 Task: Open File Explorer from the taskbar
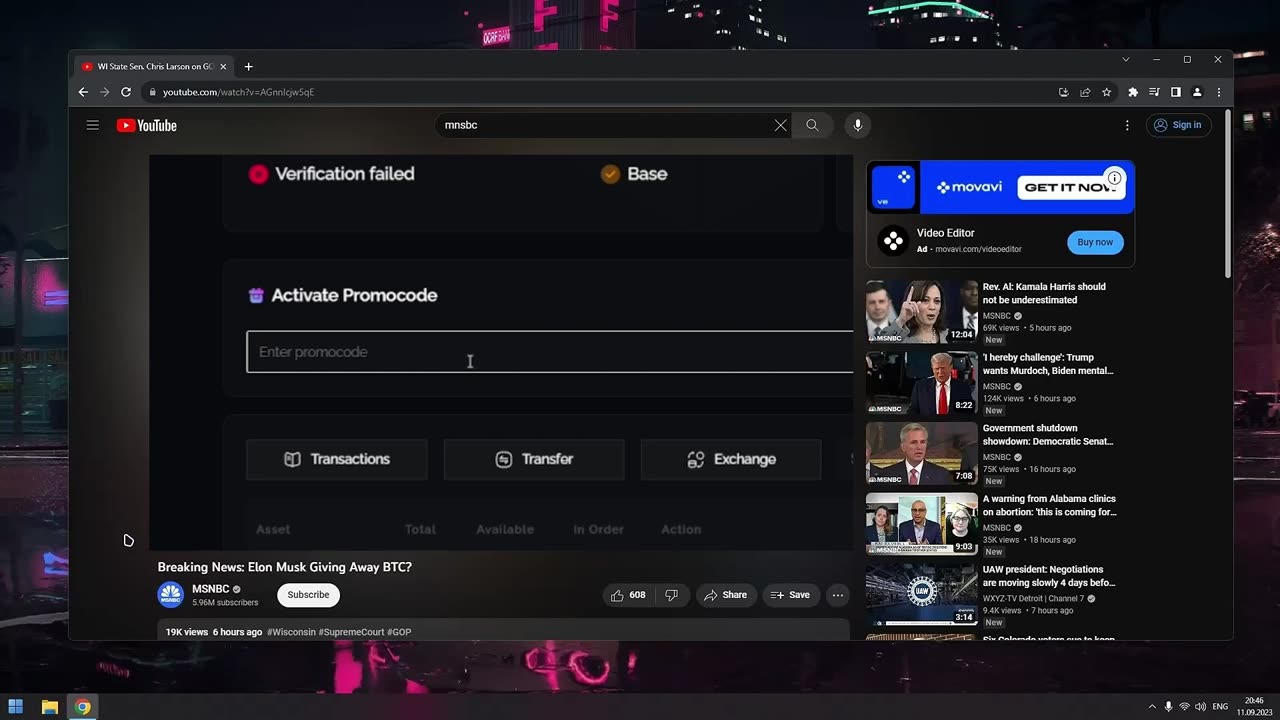pyautogui.click(x=49, y=707)
